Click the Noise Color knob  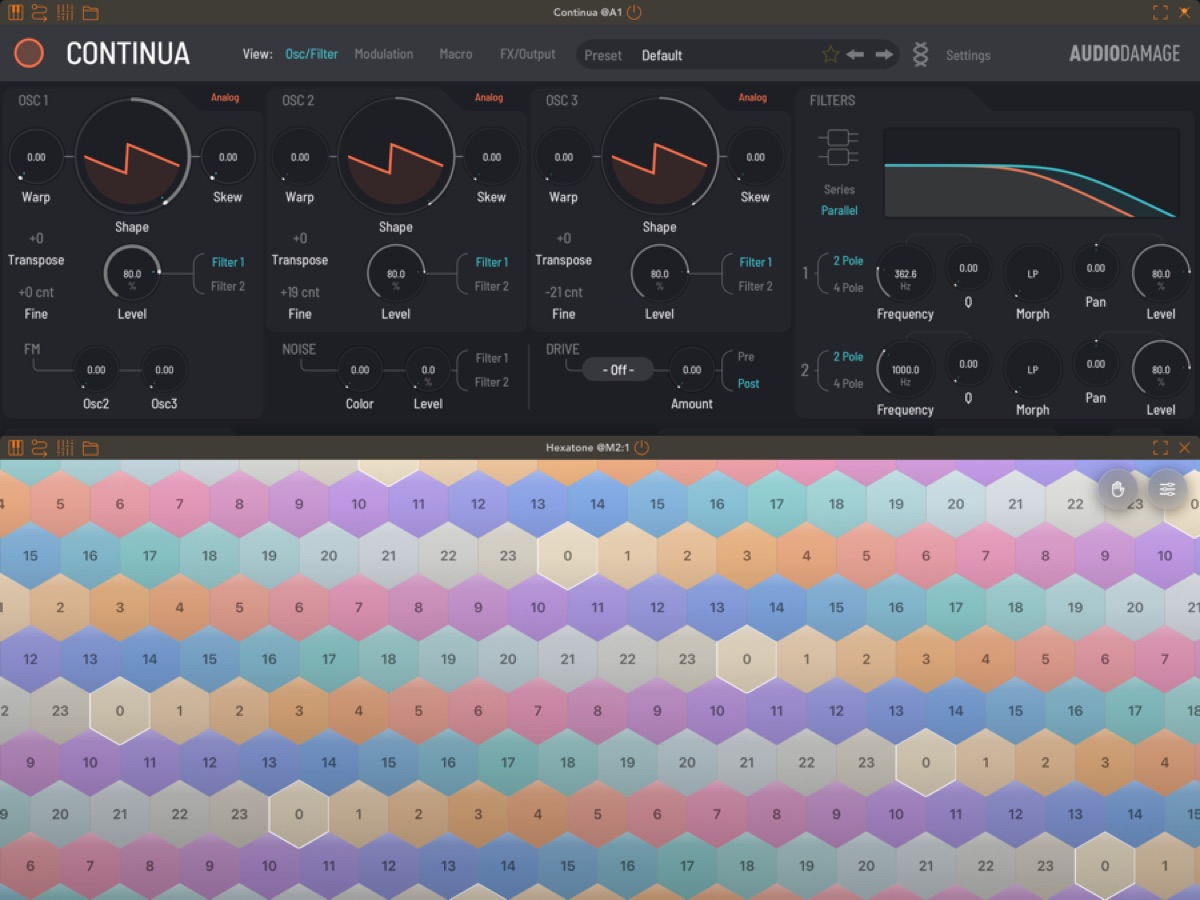[x=360, y=370]
